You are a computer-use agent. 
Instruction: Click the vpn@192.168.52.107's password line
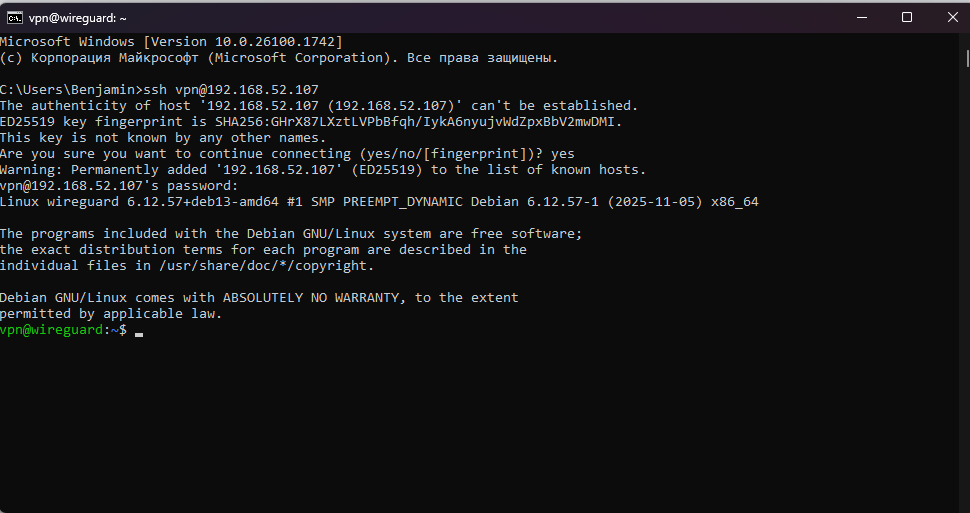(119, 185)
